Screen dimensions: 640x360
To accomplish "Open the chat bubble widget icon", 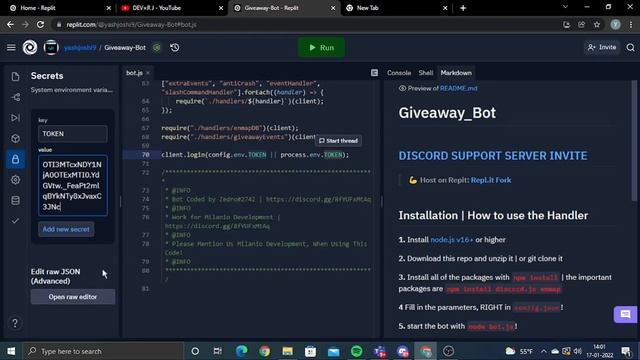I will (x=625, y=314).
